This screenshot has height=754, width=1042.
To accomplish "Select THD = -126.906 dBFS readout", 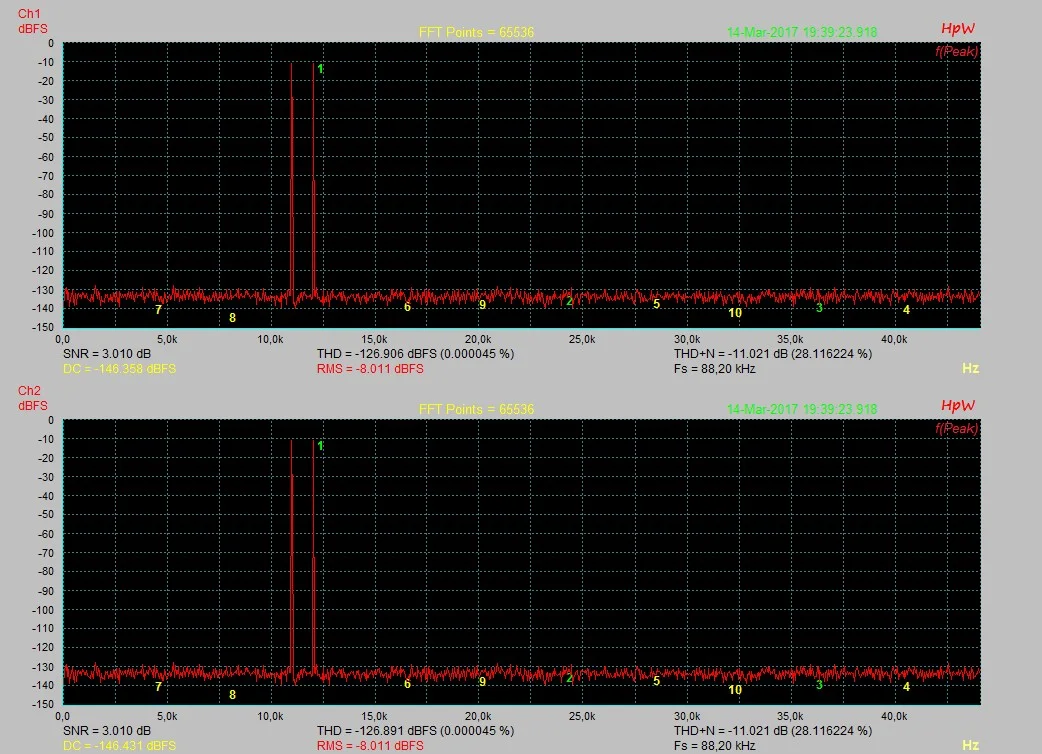I will (x=415, y=353).
